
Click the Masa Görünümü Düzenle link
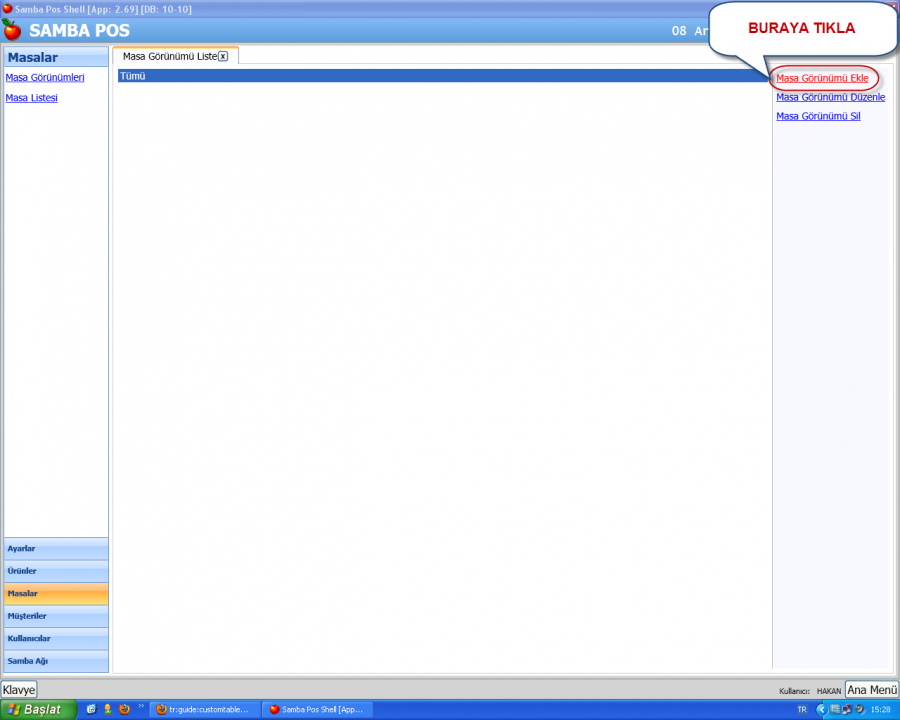(831, 97)
